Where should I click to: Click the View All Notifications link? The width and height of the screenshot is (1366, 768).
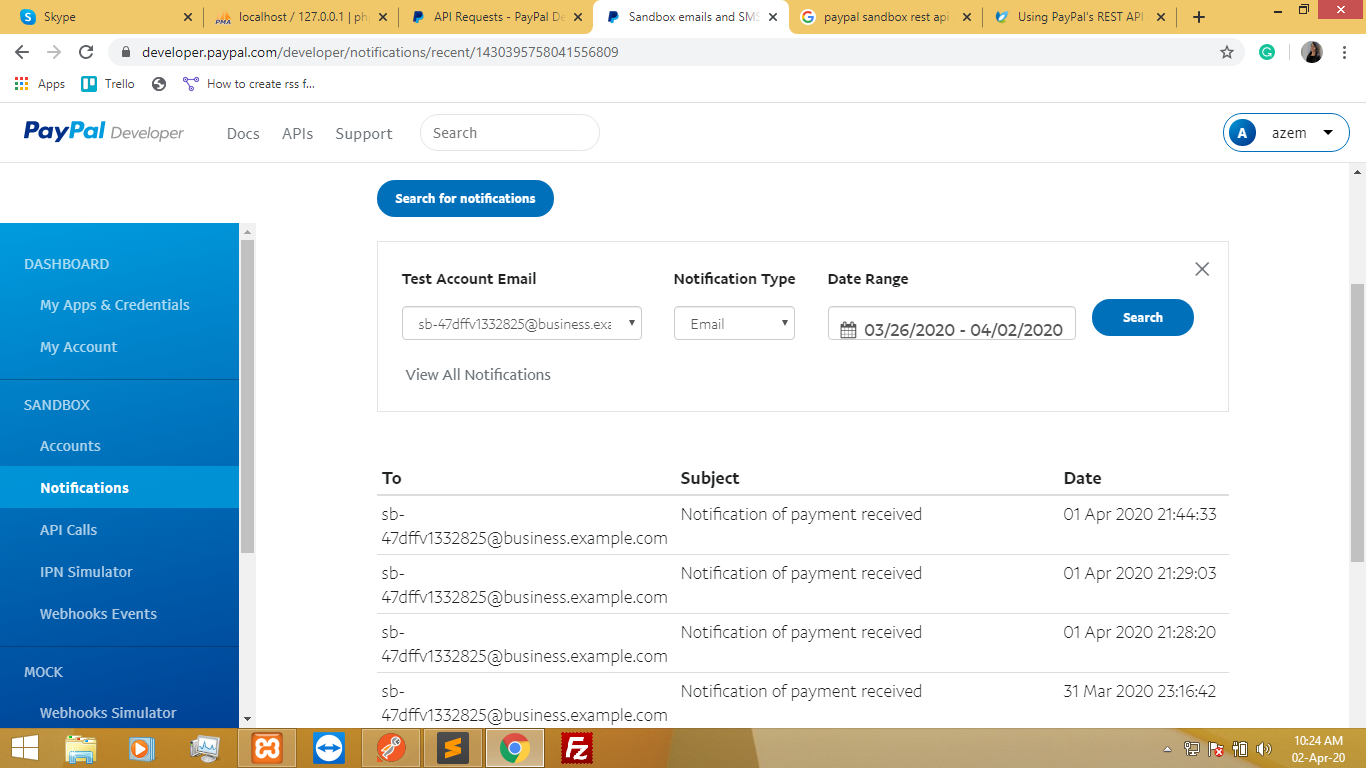[x=478, y=374]
